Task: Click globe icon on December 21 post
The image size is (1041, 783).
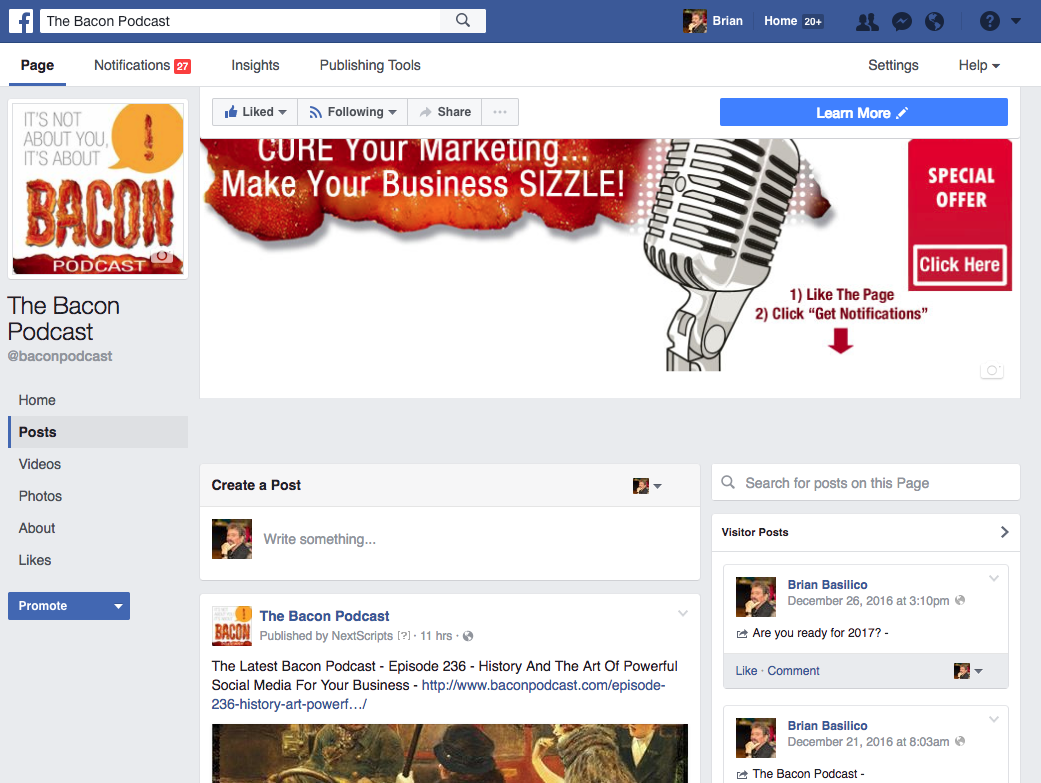Action: click(960, 741)
